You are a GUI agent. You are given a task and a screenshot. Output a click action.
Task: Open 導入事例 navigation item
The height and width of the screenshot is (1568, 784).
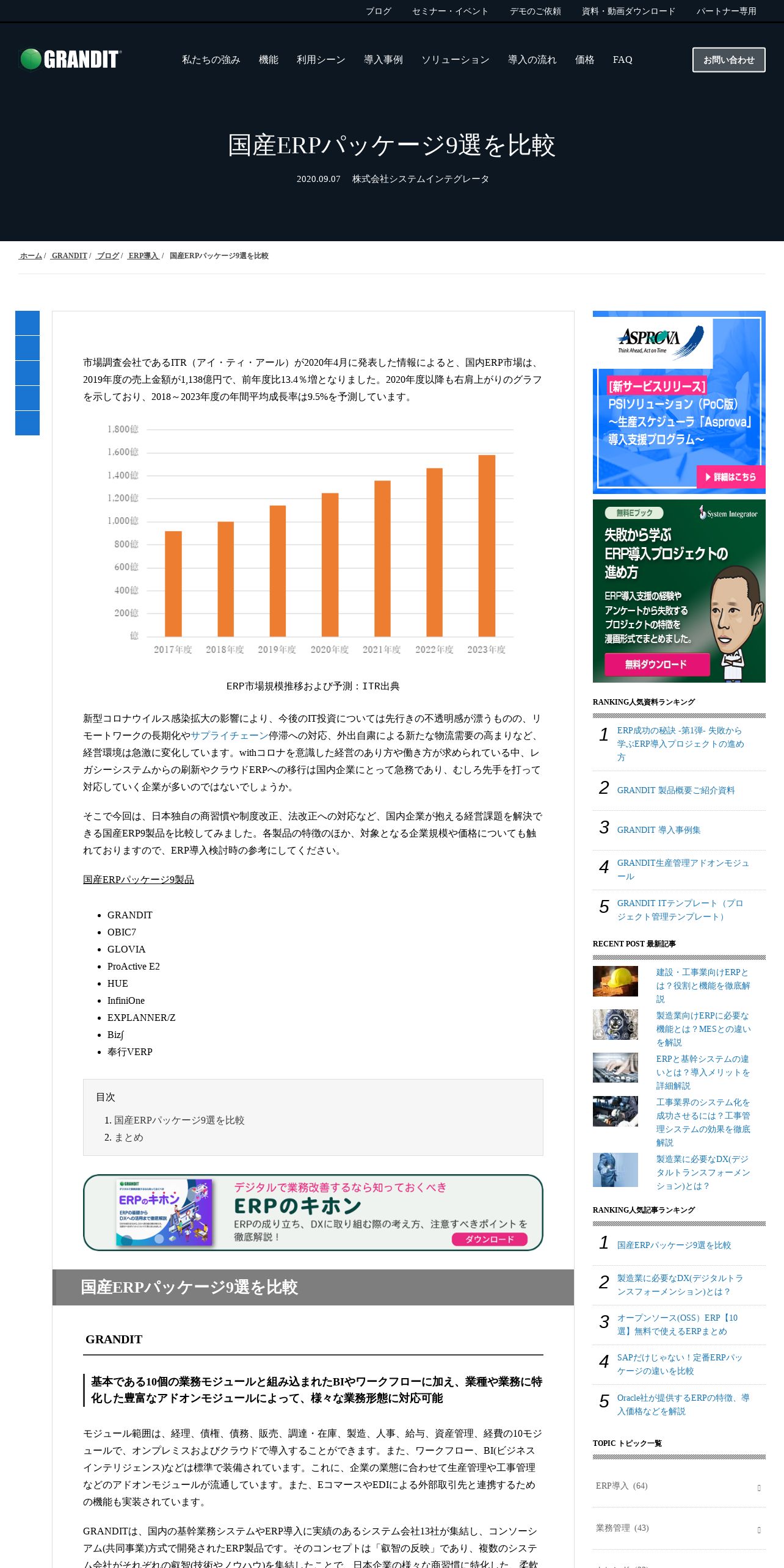click(x=383, y=60)
